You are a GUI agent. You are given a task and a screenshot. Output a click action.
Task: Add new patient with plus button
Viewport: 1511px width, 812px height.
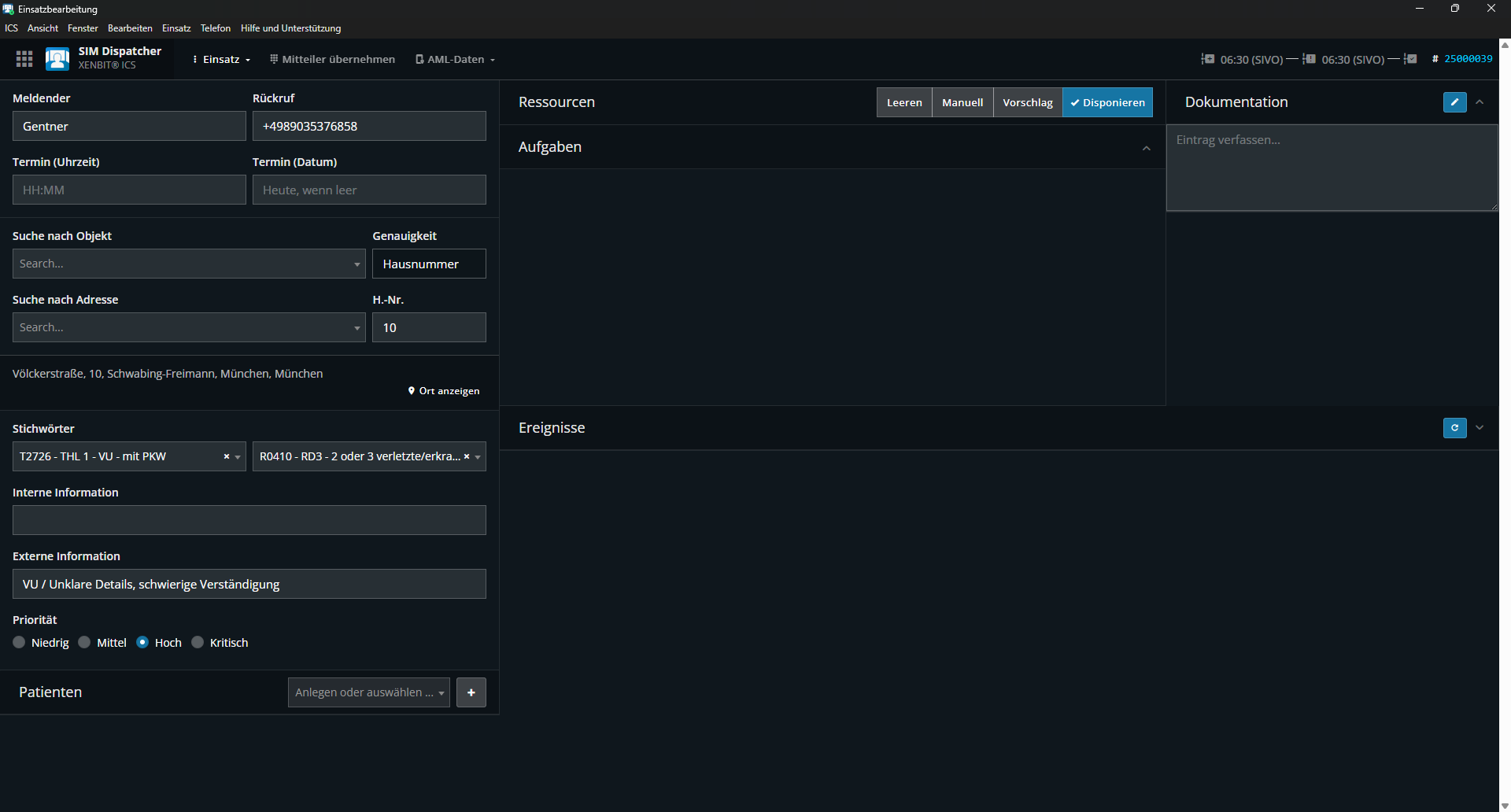[471, 692]
